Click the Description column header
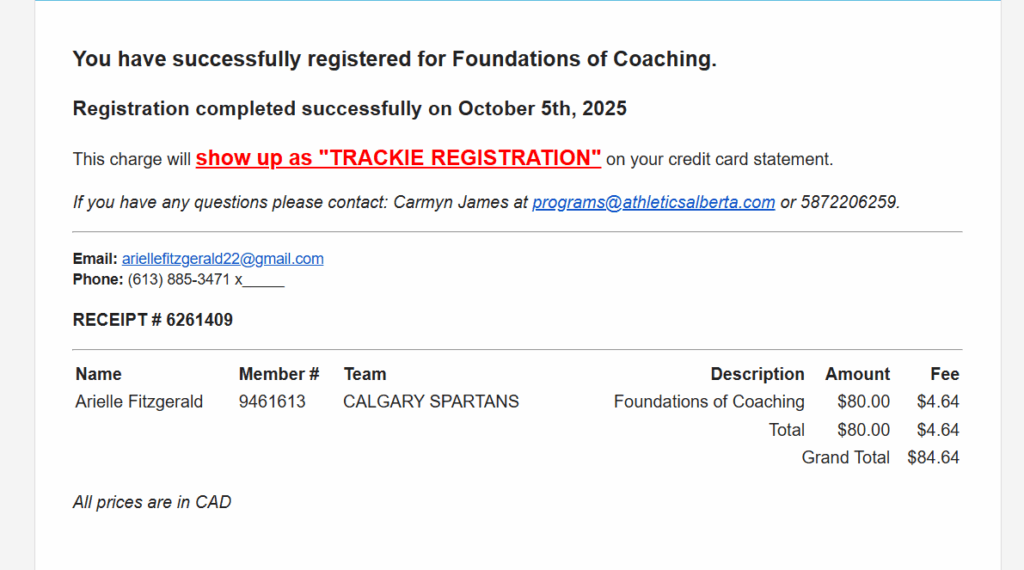Image resolution: width=1024 pixels, height=570 pixels. click(x=757, y=374)
